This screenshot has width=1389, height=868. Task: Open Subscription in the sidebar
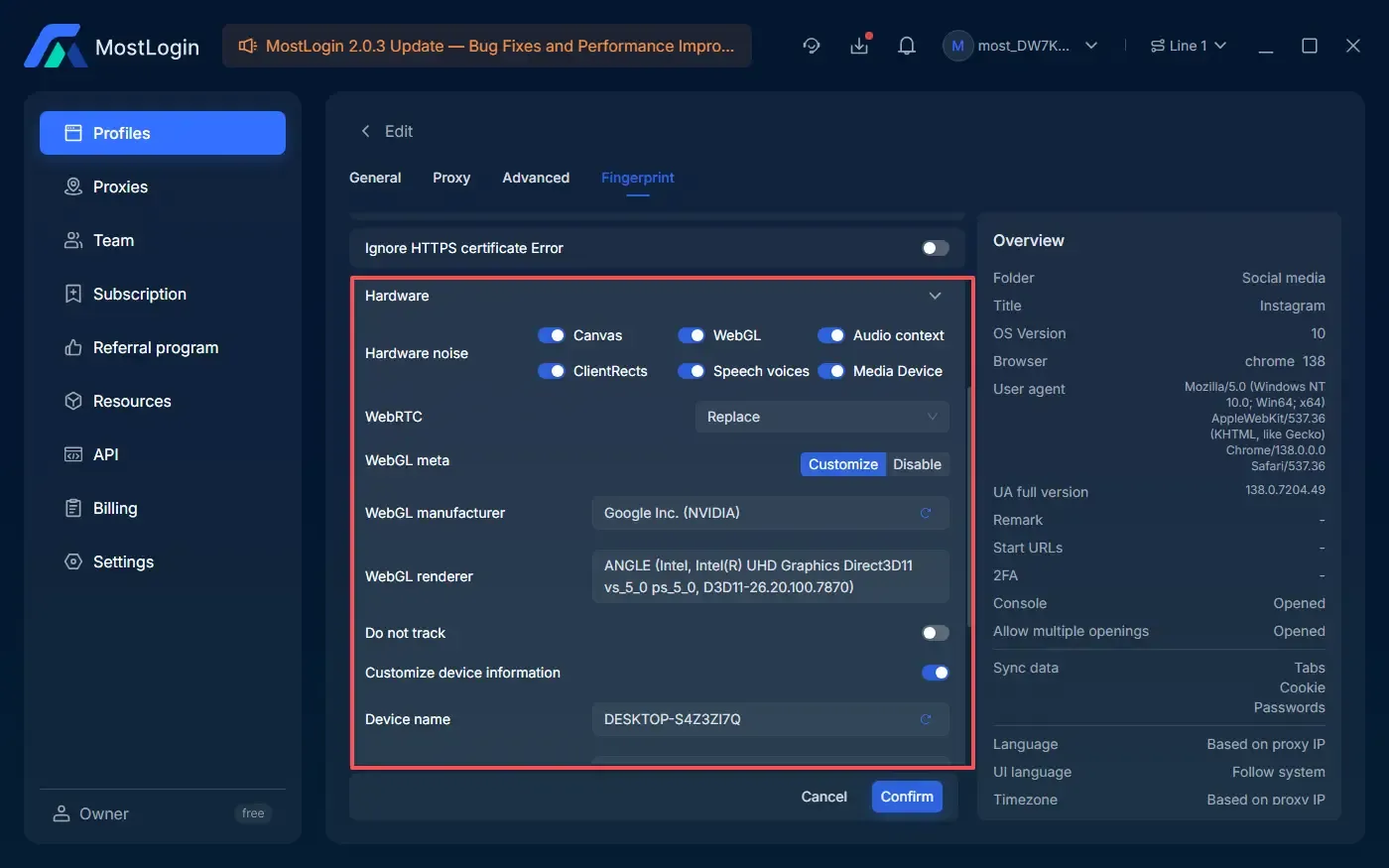(x=163, y=294)
